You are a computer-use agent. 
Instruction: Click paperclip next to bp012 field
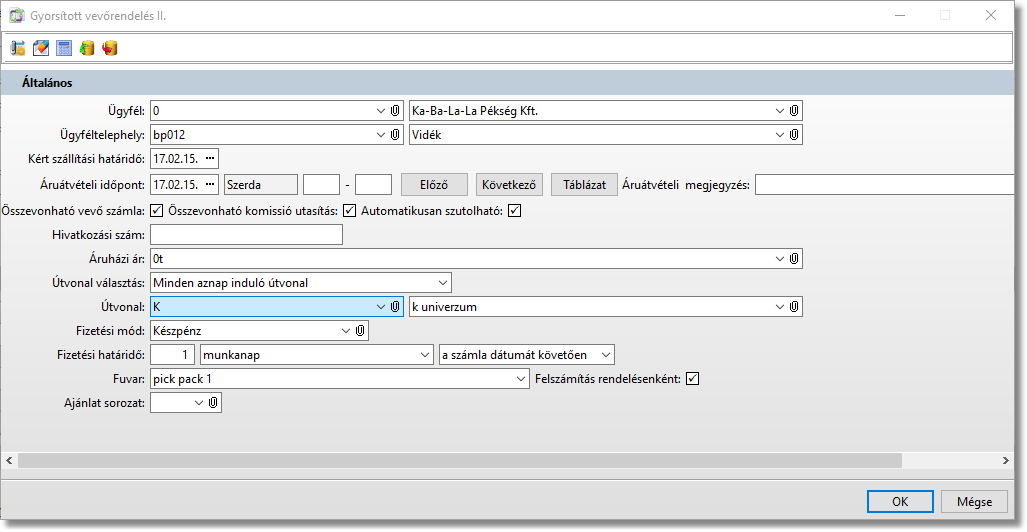pyautogui.click(x=396, y=134)
